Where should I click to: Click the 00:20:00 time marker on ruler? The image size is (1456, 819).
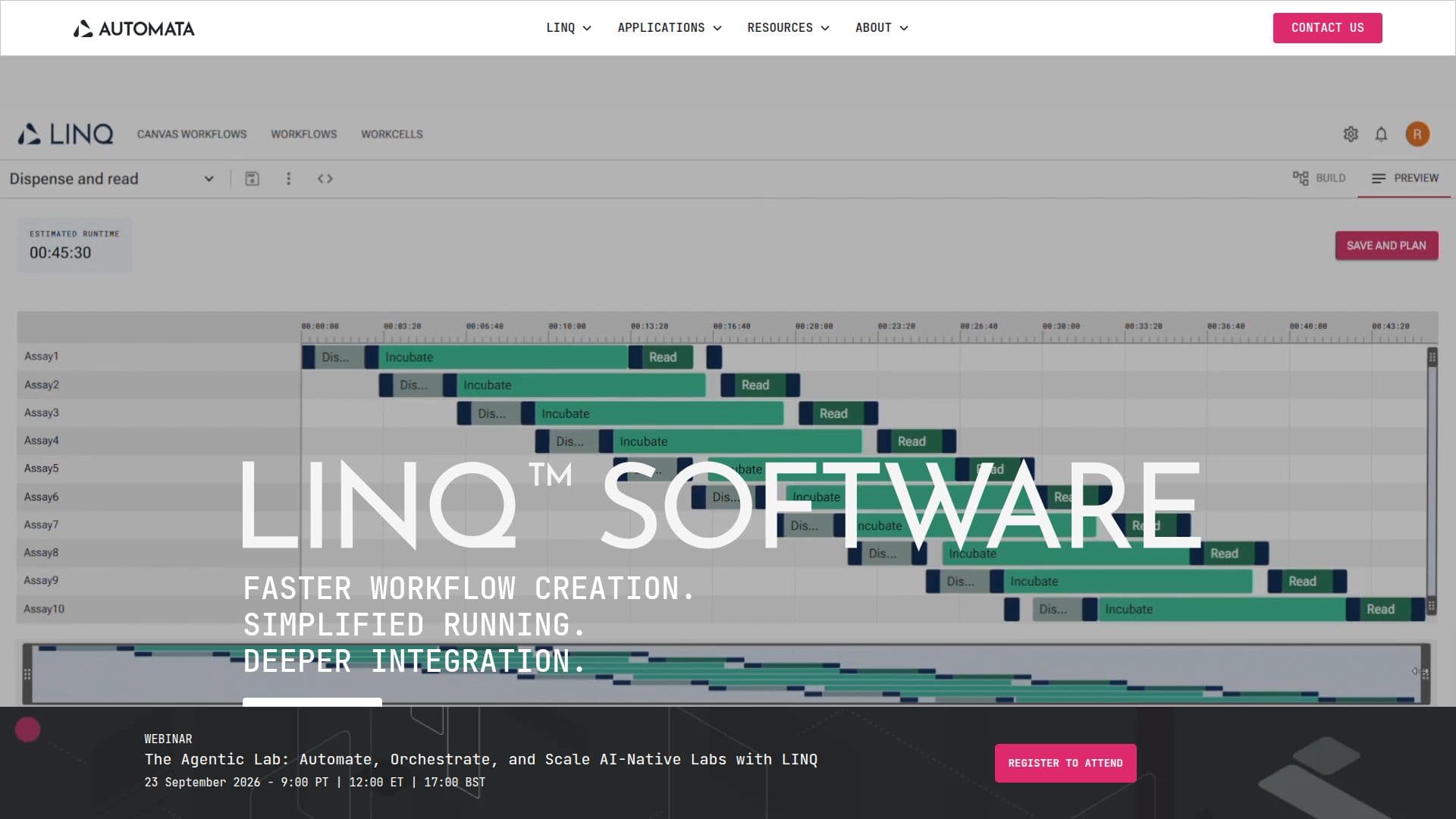coord(814,326)
